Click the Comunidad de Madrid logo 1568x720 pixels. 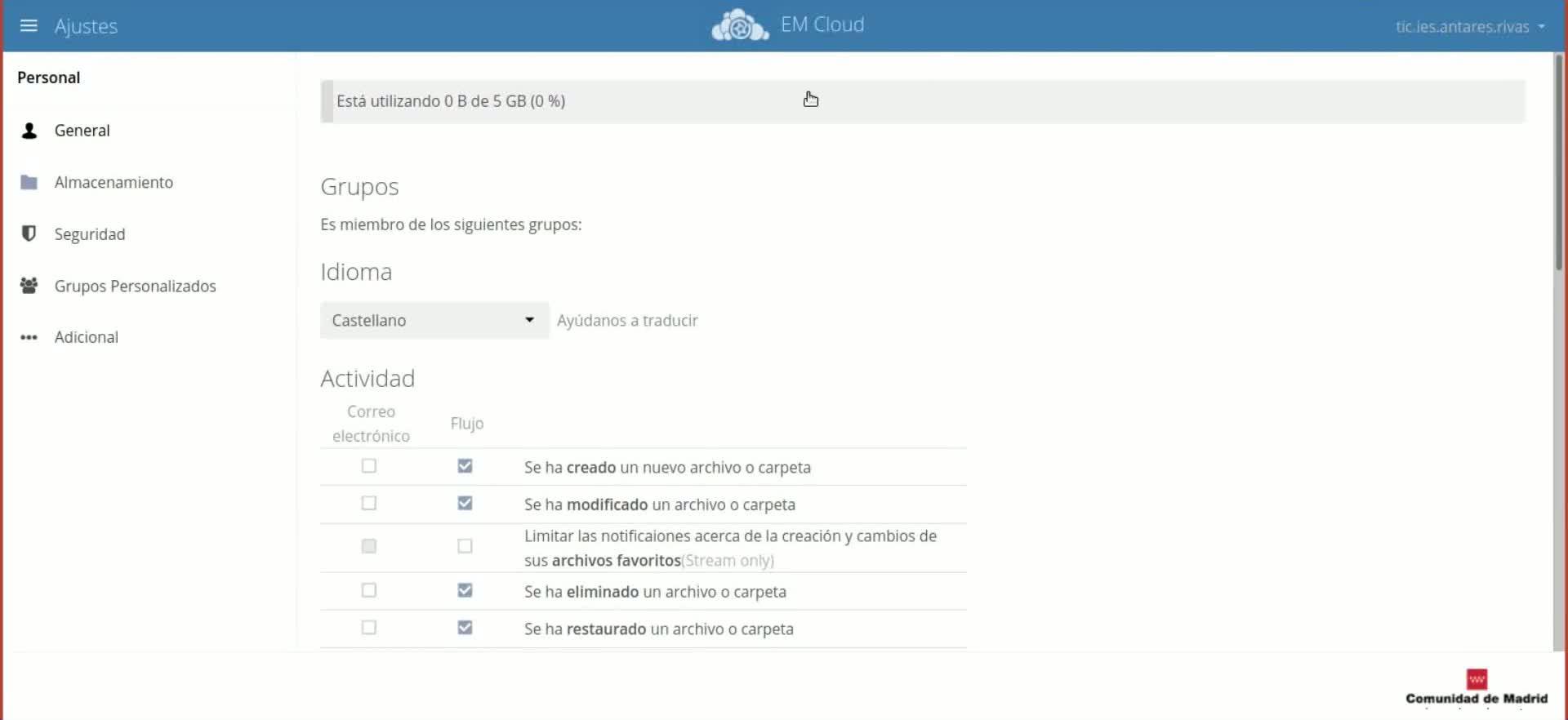[x=1477, y=687]
